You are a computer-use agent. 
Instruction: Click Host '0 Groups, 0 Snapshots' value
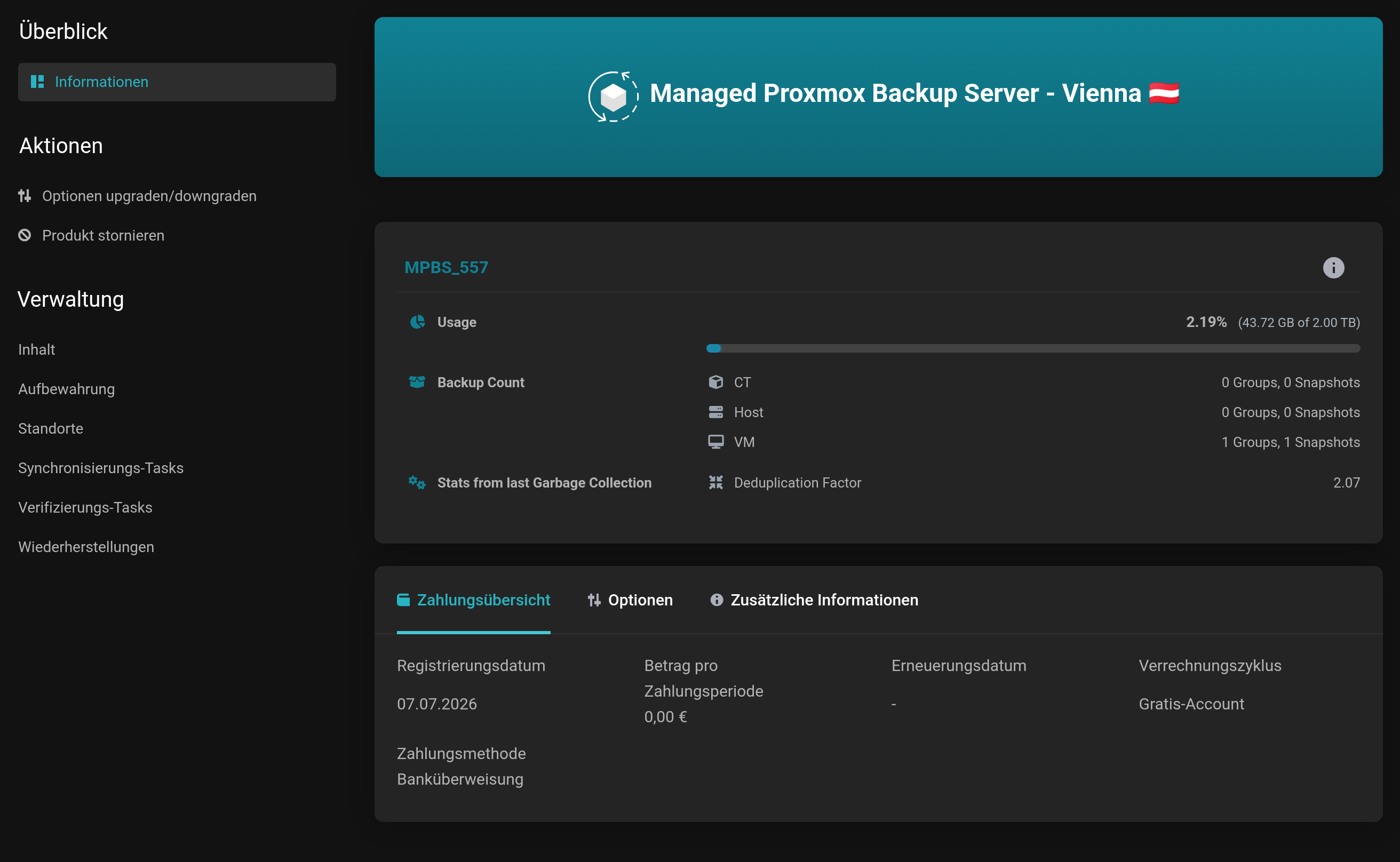(1291, 412)
